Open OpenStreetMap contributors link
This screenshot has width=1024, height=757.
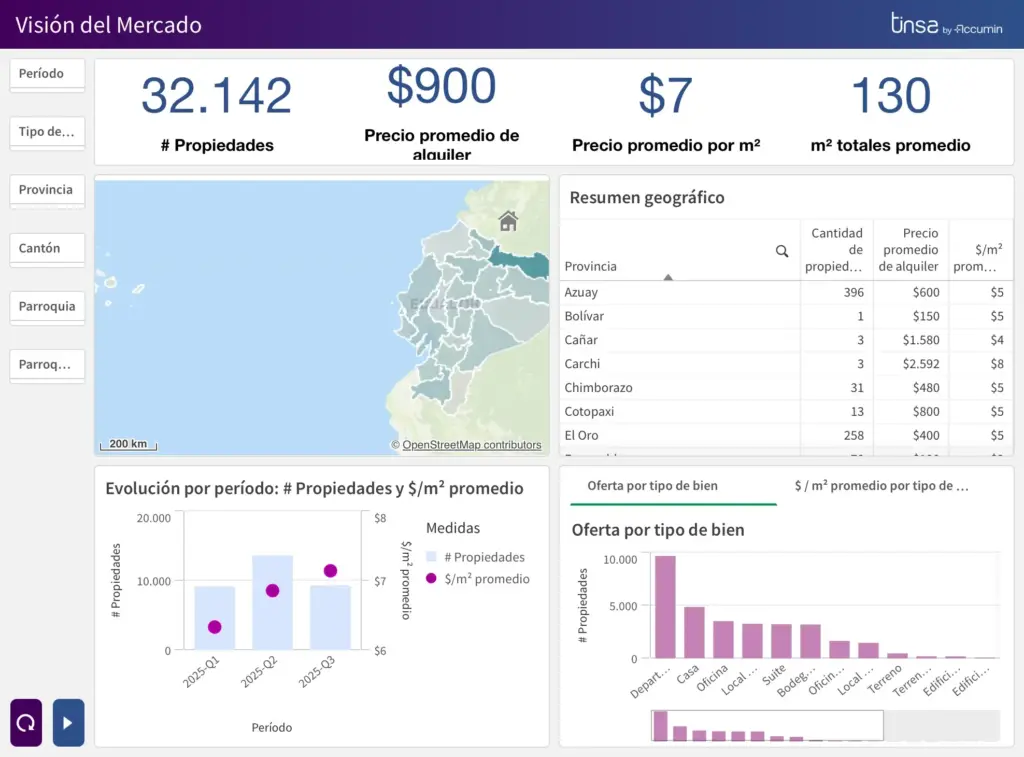coord(471,445)
